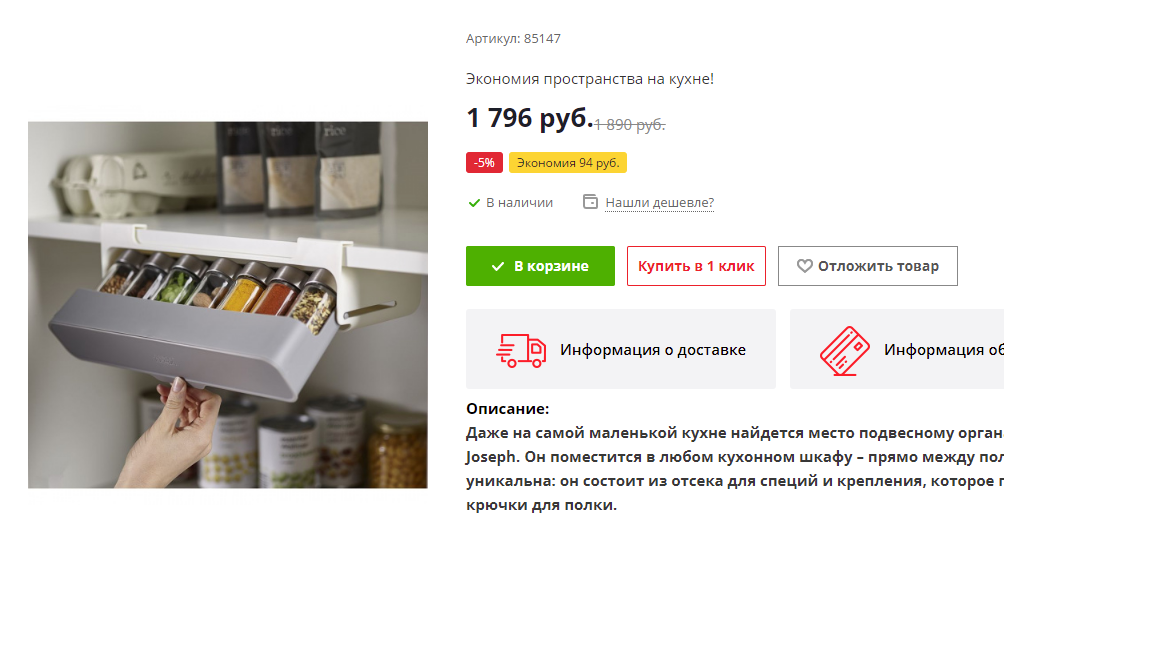Click the green availability checkmark icon

pyautogui.click(x=474, y=203)
